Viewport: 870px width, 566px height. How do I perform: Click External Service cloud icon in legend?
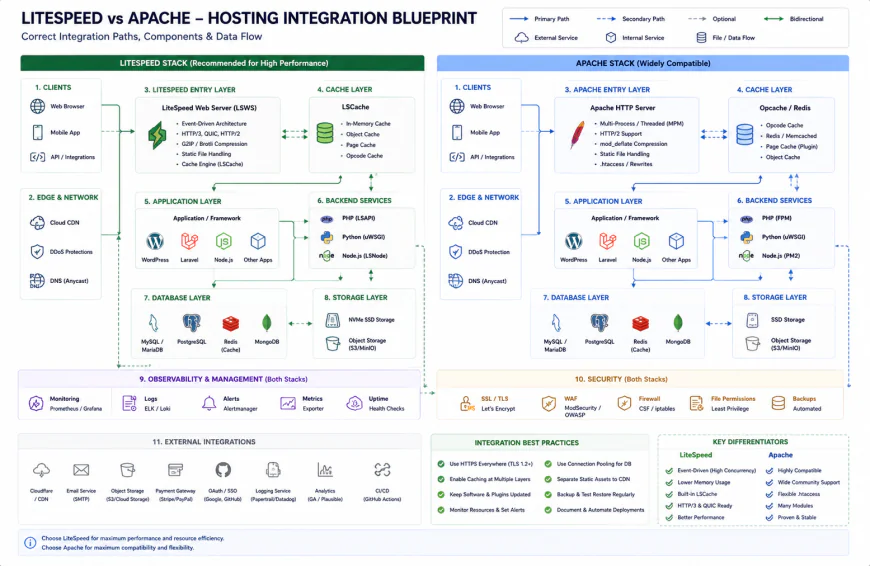point(522,38)
